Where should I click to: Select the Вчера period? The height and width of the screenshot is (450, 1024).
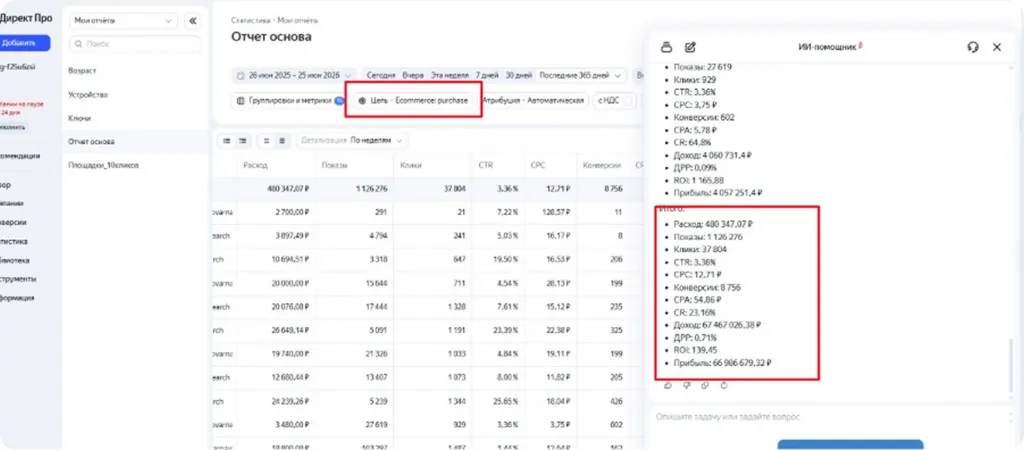[413, 75]
